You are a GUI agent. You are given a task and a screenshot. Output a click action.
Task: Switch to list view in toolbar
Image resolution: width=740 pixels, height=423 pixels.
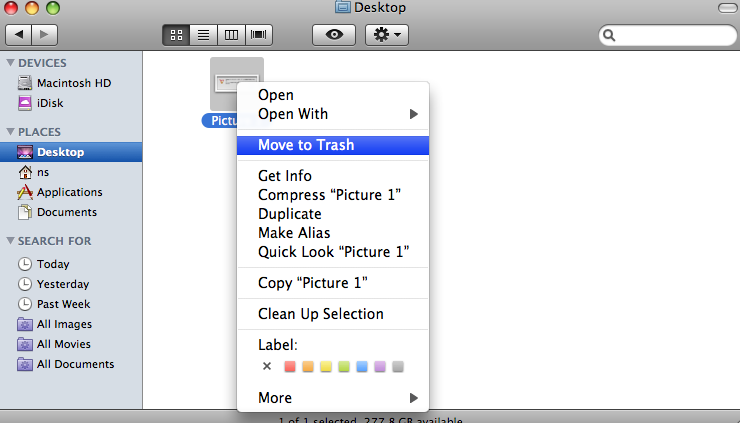point(204,35)
